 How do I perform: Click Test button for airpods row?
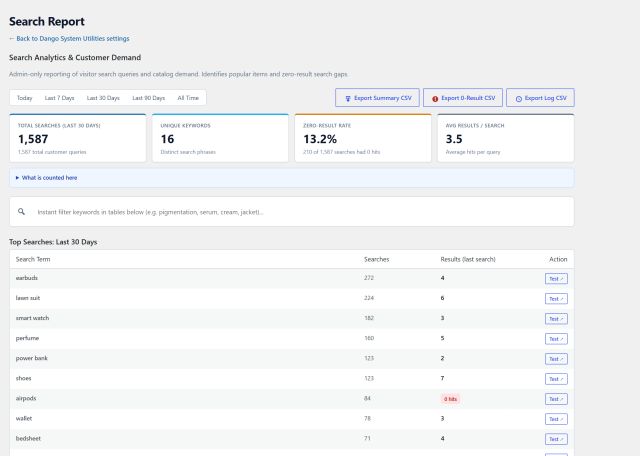(x=556, y=399)
